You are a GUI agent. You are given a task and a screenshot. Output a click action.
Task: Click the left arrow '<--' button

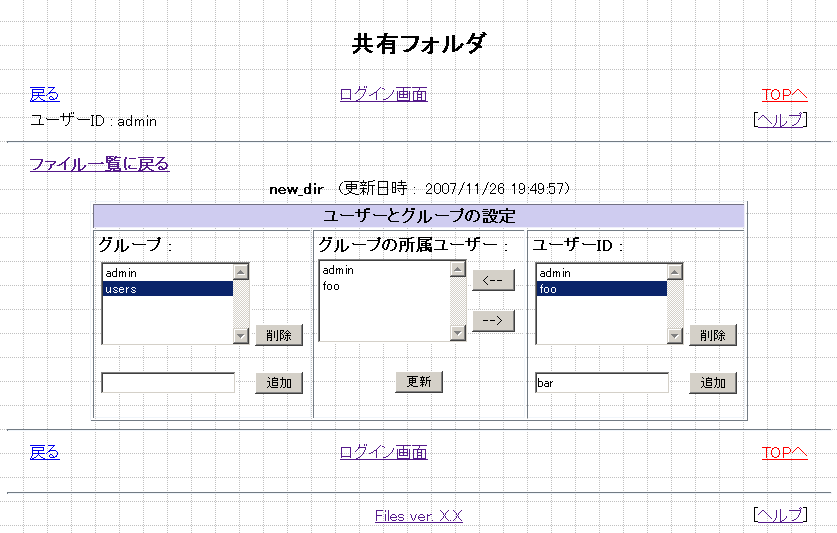[x=493, y=280]
